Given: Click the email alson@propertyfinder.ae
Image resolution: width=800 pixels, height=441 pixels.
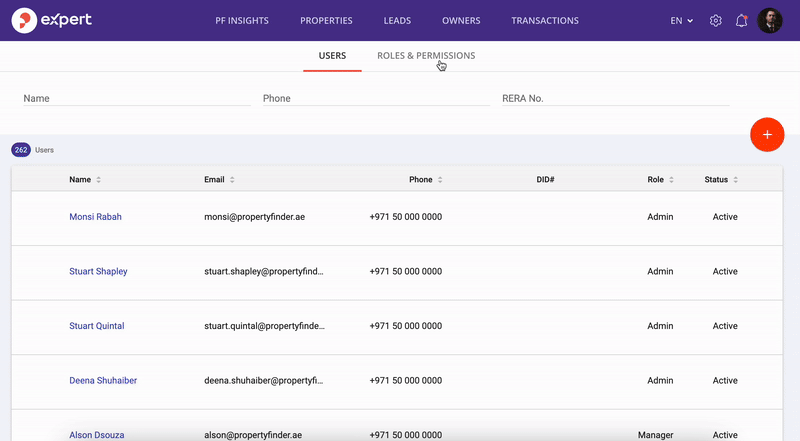Looking at the screenshot, I should [253, 435].
